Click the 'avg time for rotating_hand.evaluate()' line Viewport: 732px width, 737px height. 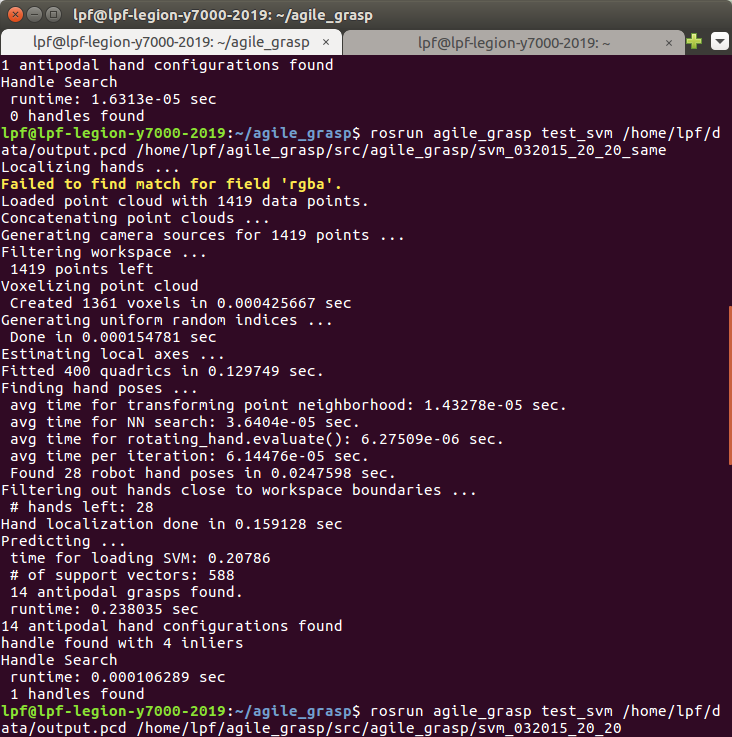click(x=257, y=439)
